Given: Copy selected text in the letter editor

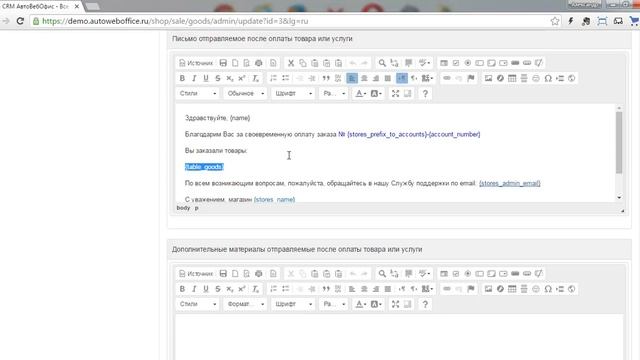Looking at the screenshot, I should [x=302, y=63].
